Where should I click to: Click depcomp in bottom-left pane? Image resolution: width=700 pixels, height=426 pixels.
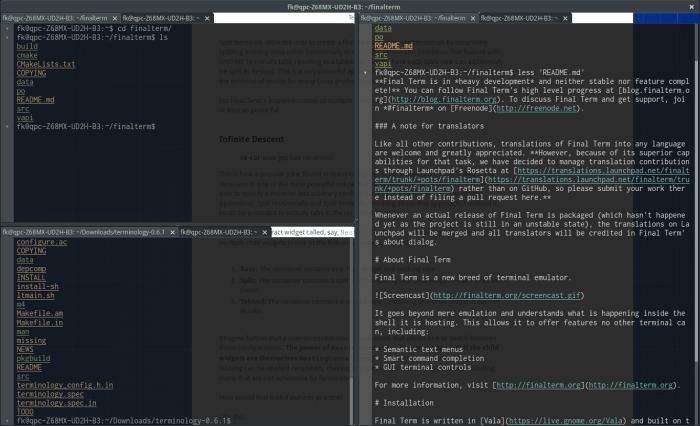pyautogui.click(x=31, y=269)
